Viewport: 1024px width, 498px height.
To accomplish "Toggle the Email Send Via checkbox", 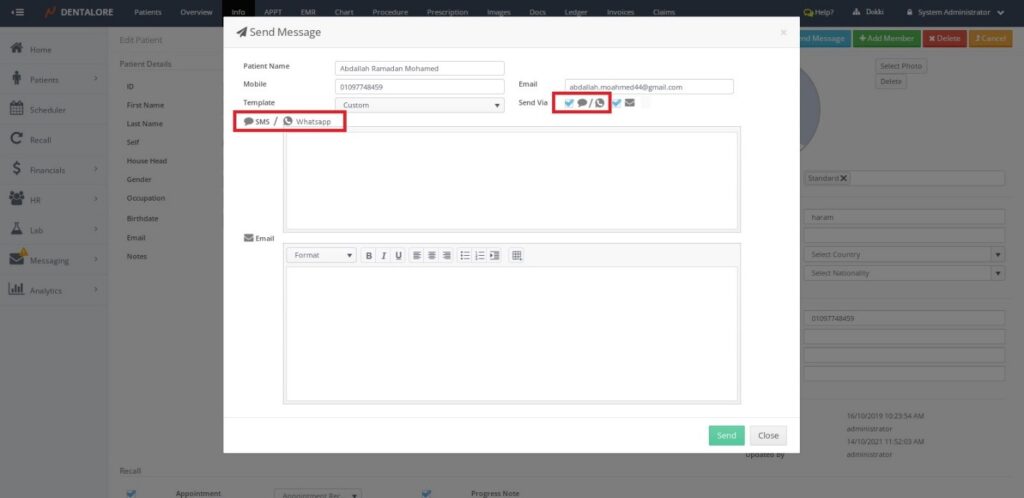I will (x=617, y=103).
